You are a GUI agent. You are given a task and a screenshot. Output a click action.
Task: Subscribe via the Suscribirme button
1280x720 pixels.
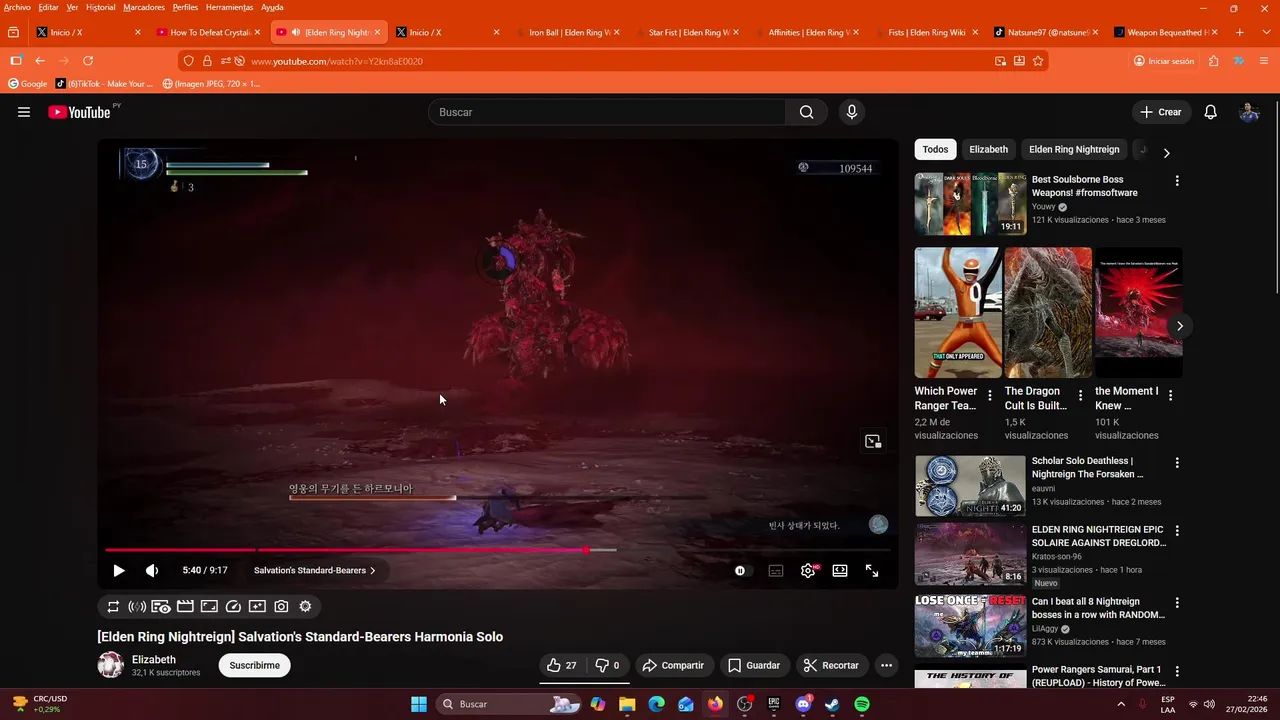click(255, 665)
